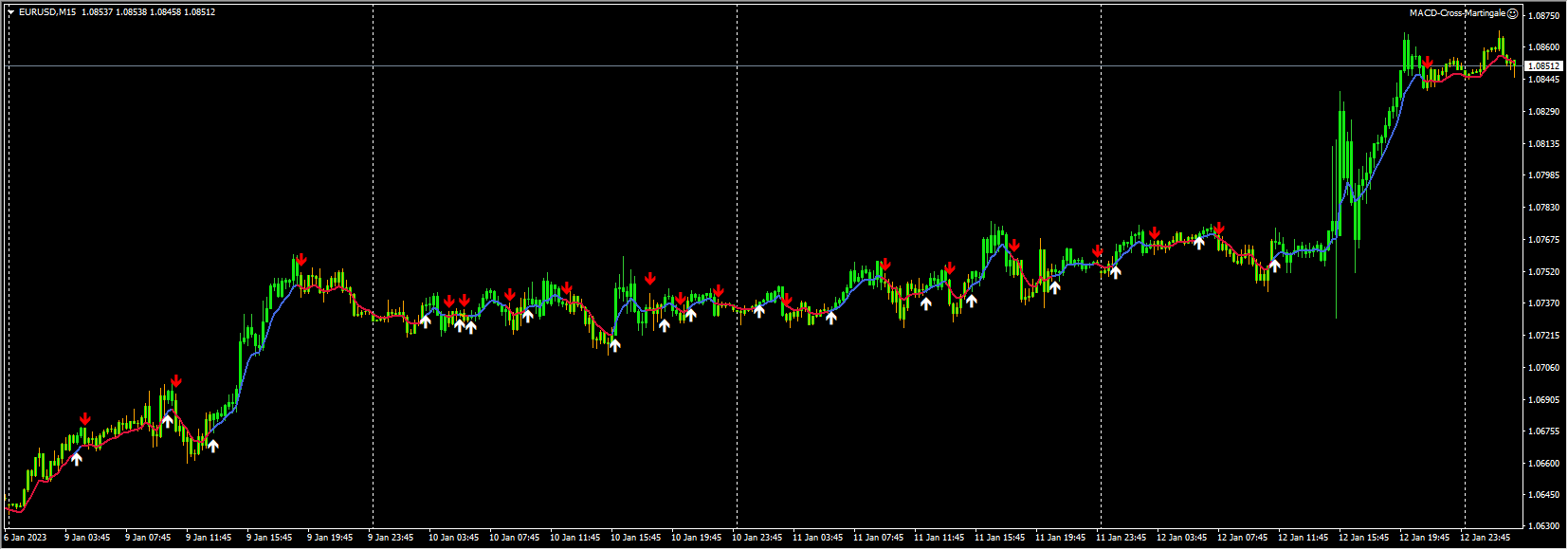
Task: Click the smiley face expert advisor icon
Action: point(1513,13)
